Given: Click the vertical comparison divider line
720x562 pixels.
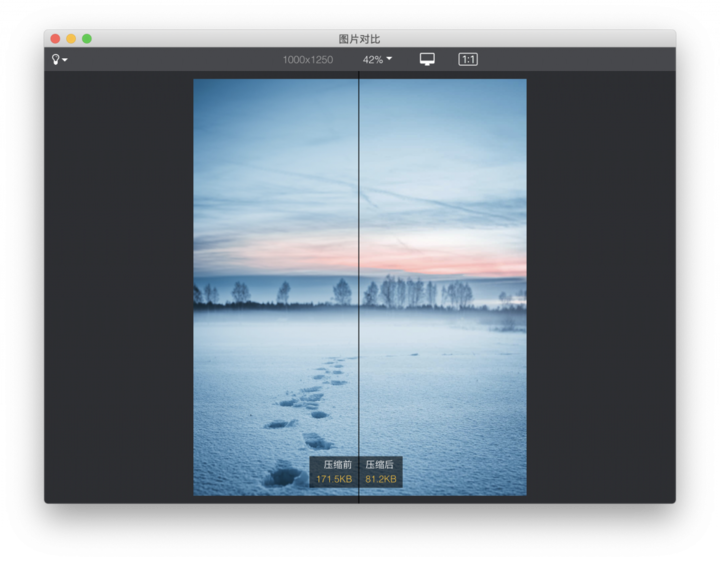Looking at the screenshot, I should pos(359,285).
